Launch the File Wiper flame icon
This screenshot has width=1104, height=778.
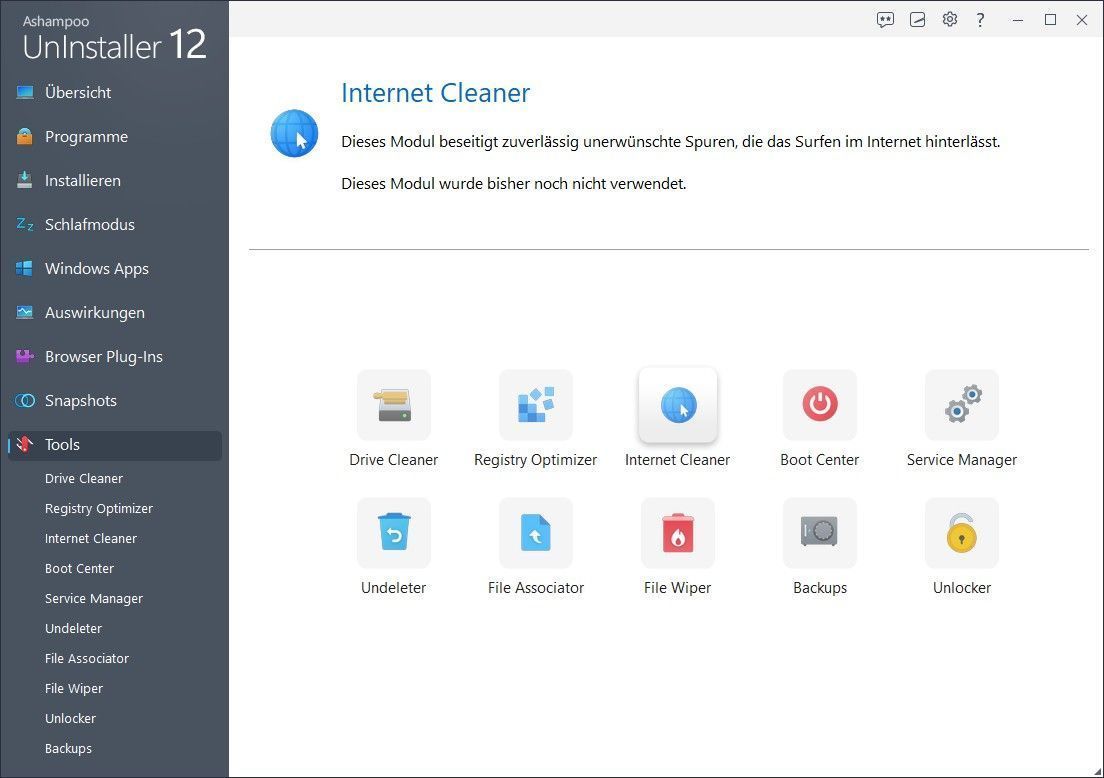[677, 533]
